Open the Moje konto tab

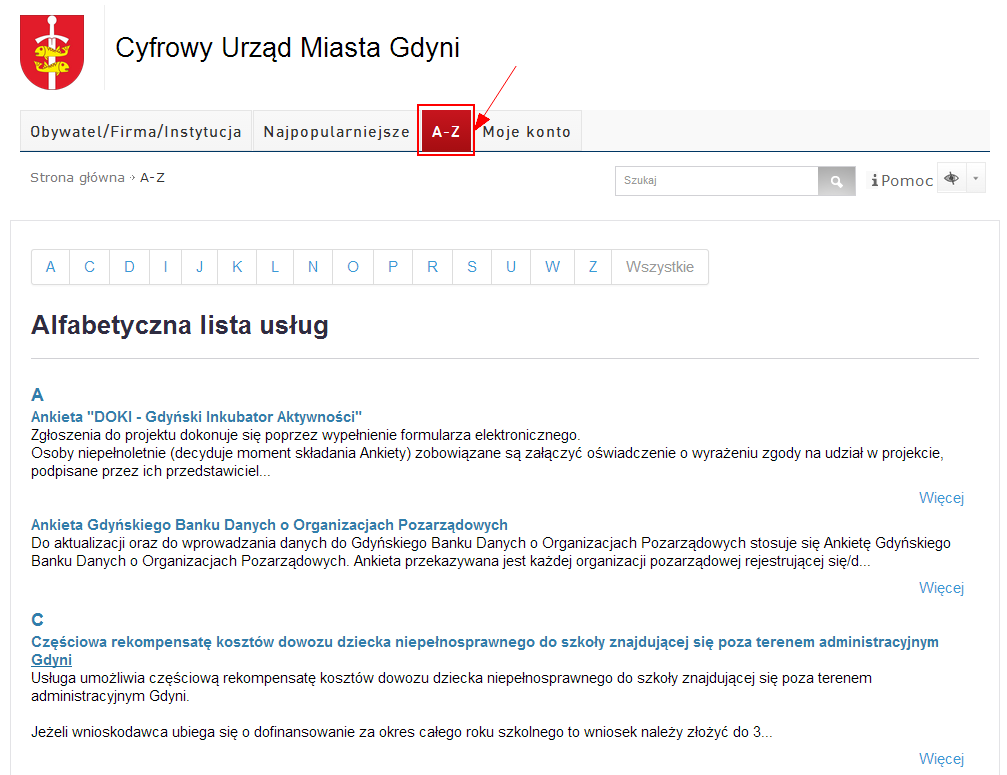point(527,132)
